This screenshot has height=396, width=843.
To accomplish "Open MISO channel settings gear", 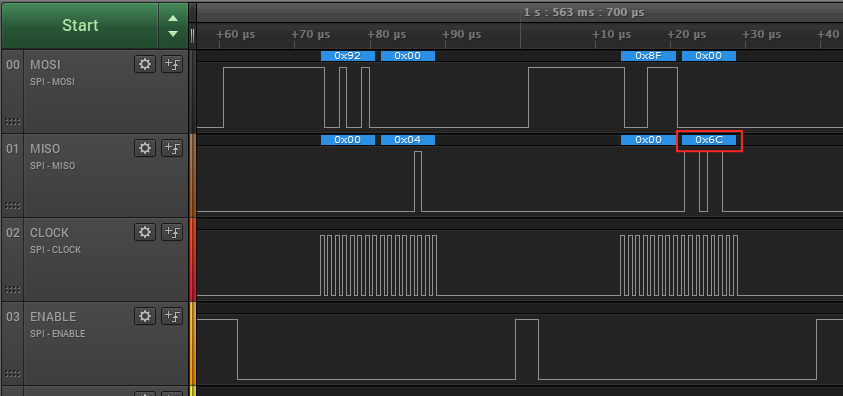I will pyautogui.click(x=144, y=148).
